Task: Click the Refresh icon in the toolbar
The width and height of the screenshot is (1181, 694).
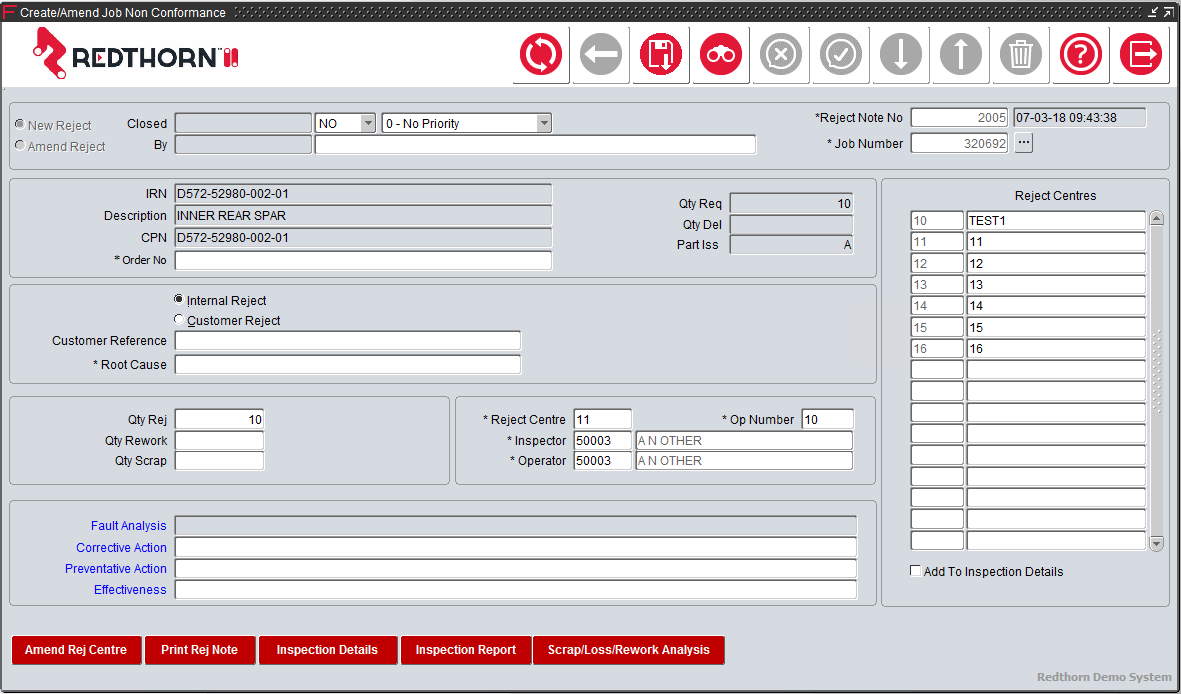Action: tap(541, 55)
